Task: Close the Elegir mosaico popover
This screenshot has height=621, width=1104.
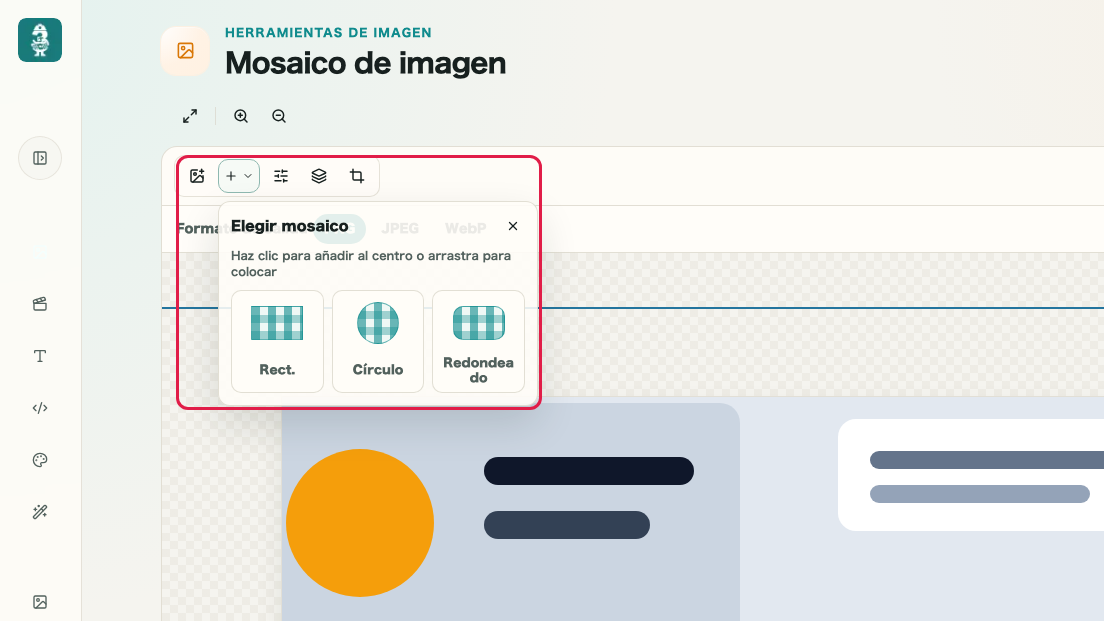Action: [513, 226]
